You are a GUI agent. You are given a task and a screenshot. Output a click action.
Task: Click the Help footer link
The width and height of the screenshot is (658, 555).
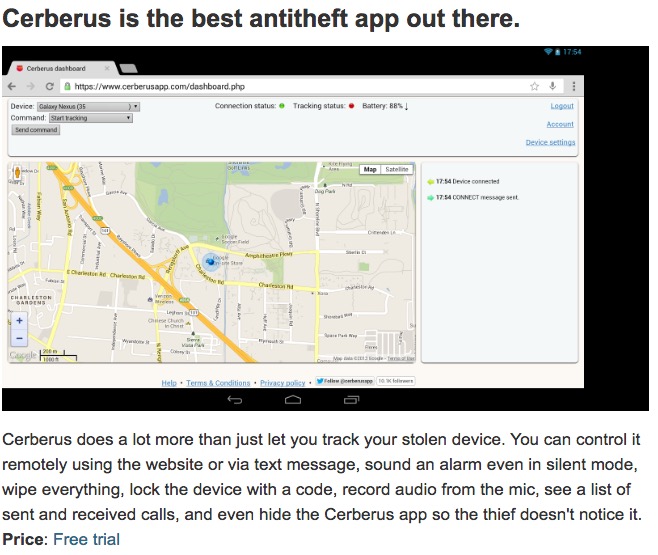[x=169, y=383]
